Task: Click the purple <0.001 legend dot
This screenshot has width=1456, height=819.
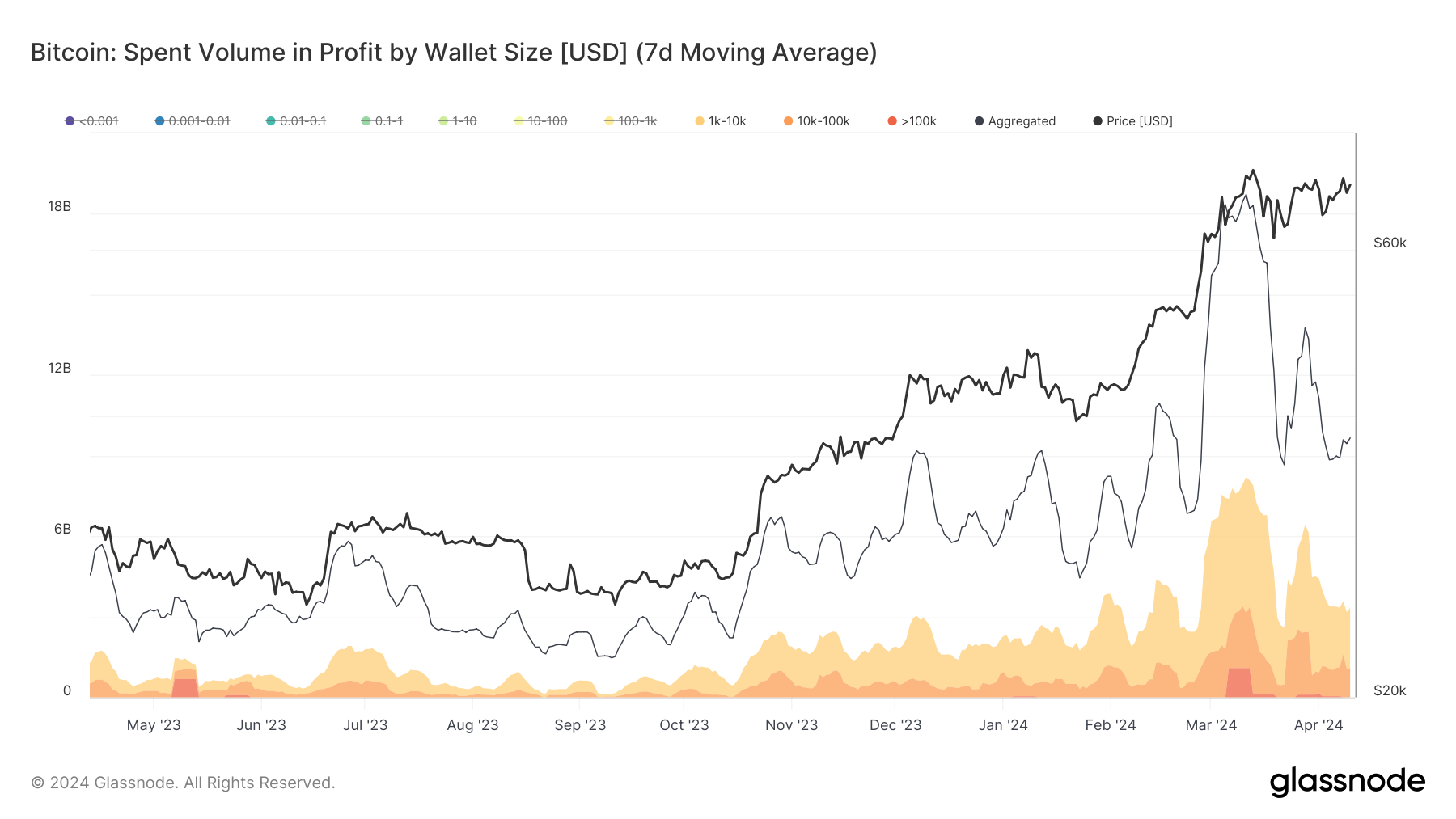Action: tap(70, 121)
